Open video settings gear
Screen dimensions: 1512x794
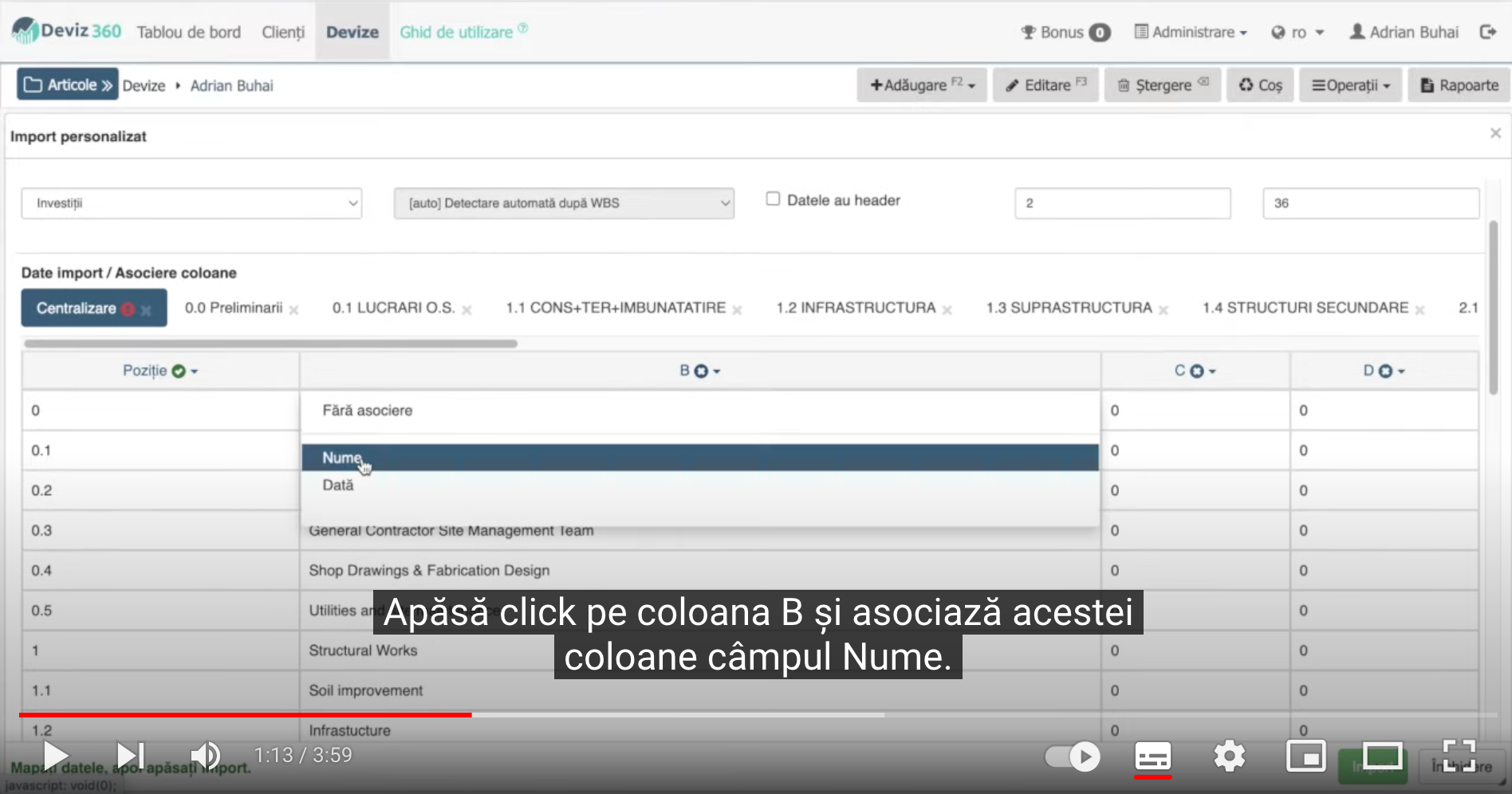(x=1229, y=756)
